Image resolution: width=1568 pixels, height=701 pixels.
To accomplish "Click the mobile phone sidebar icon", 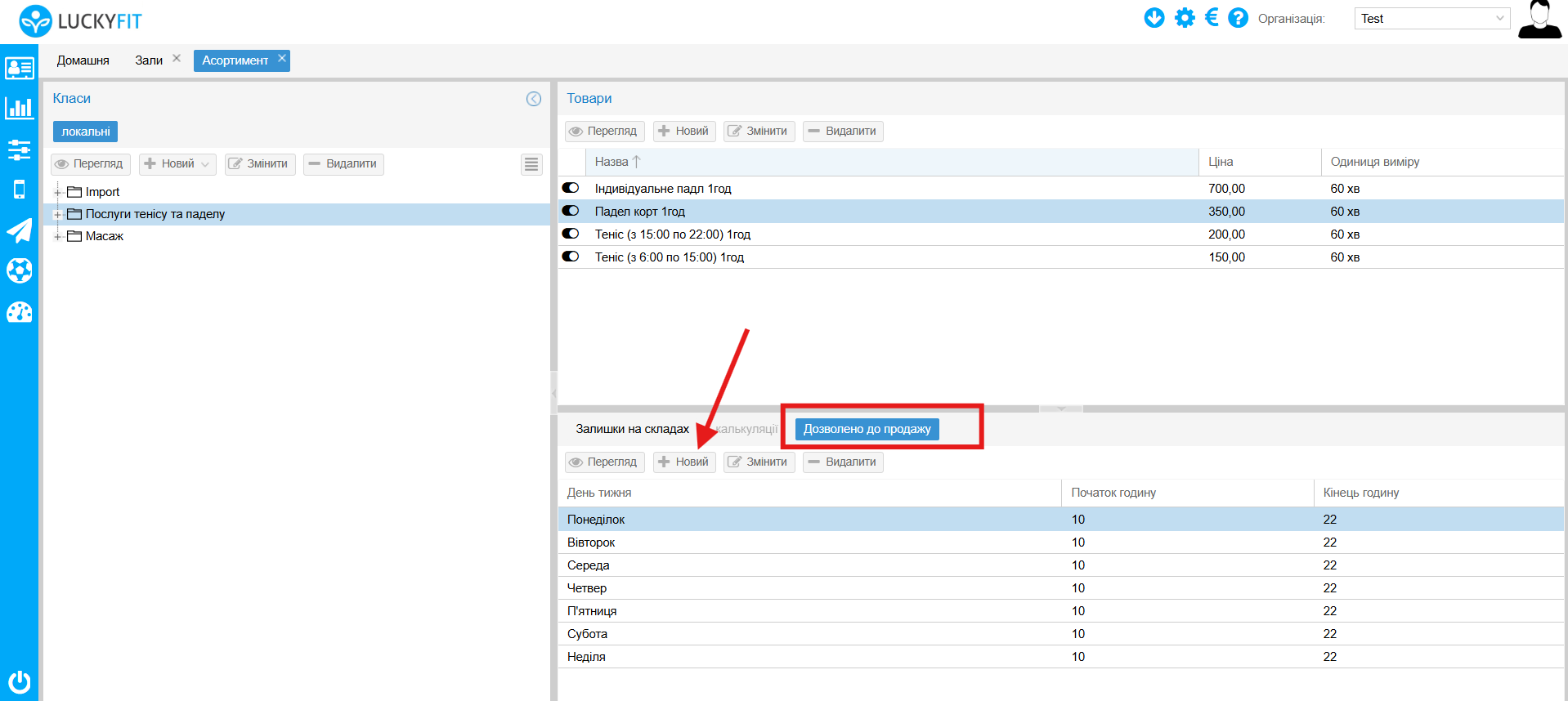I will 20,190.
